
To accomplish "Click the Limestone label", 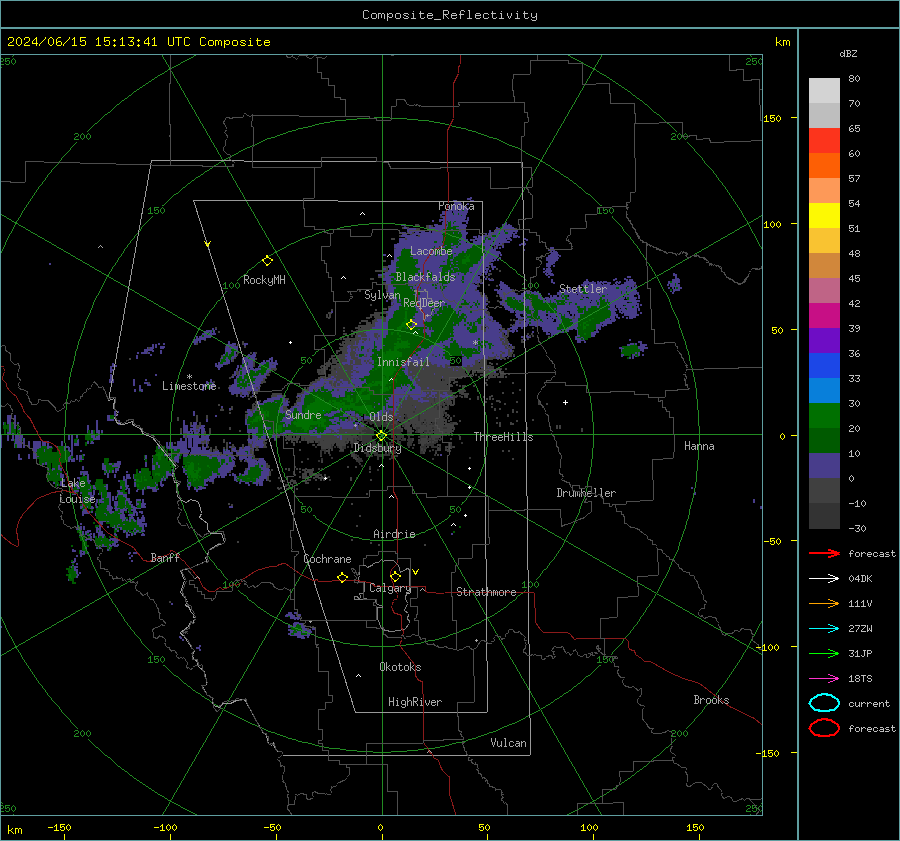I will [189, 386].
